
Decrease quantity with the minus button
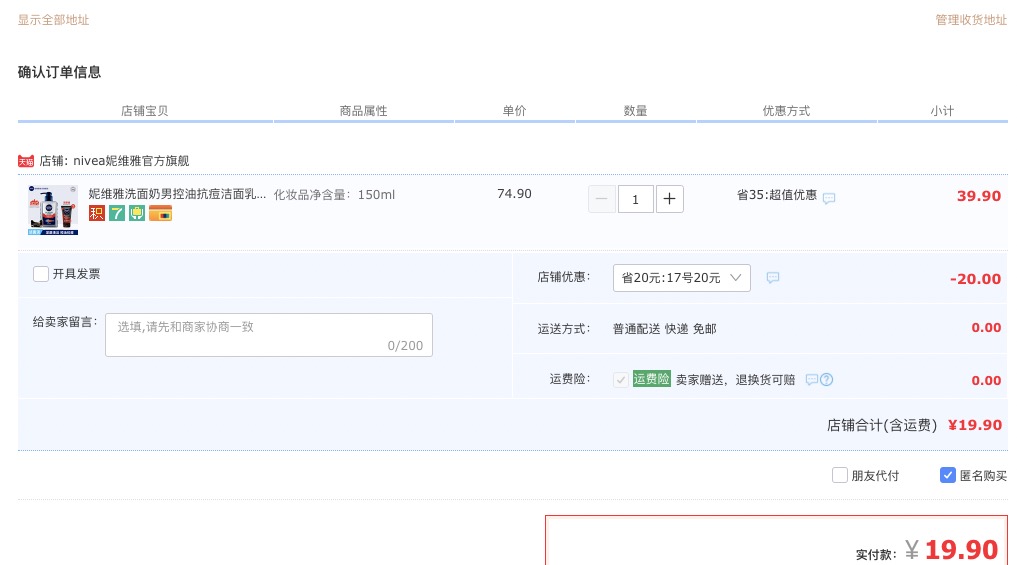[602, 199]
